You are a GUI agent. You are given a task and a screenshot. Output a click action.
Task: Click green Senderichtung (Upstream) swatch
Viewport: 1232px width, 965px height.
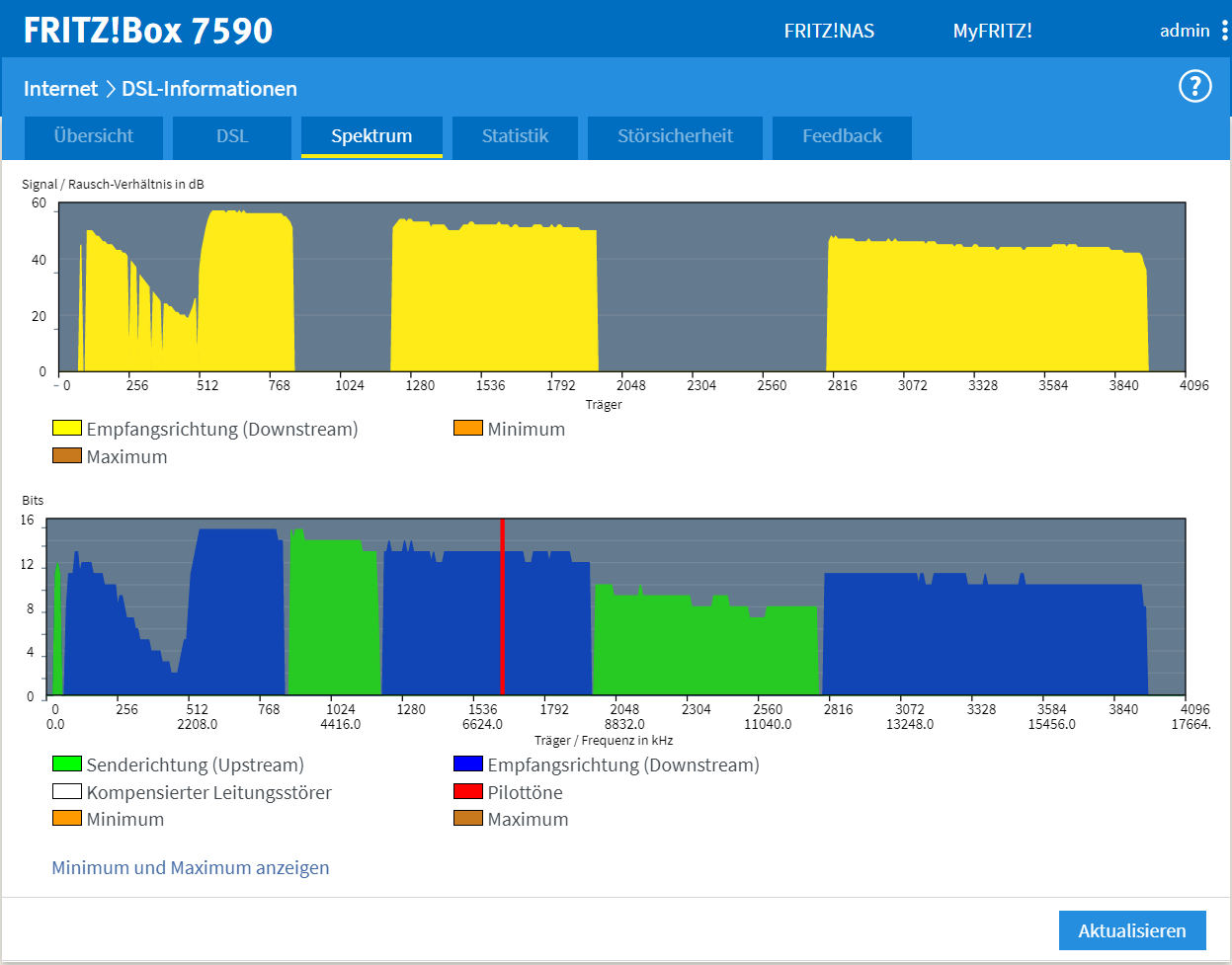[x=67, y=764]
